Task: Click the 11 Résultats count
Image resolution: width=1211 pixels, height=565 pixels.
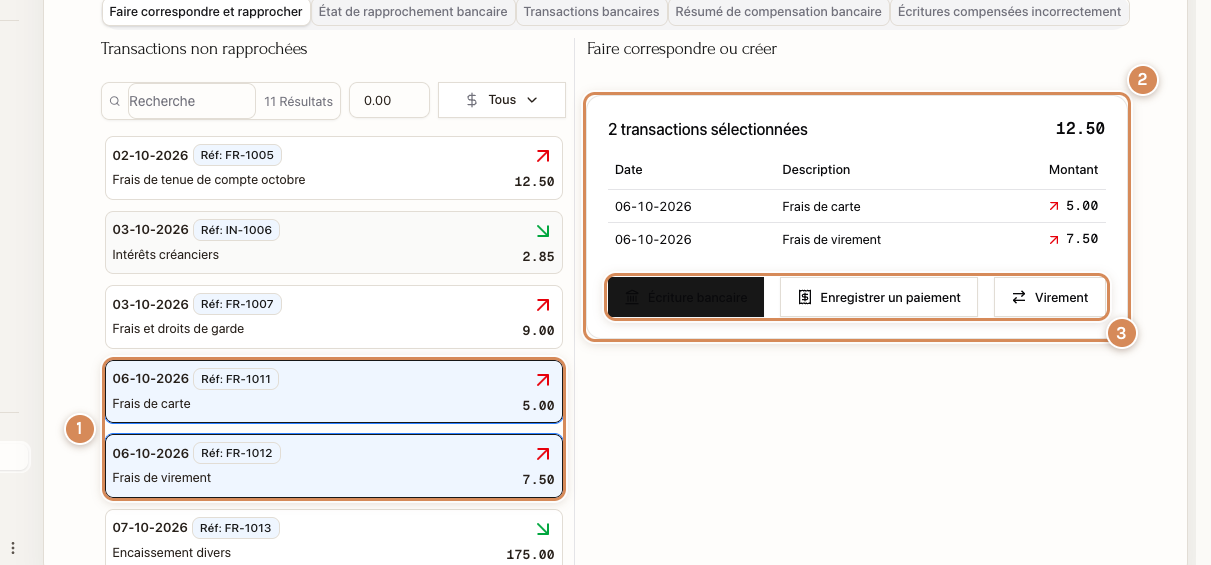Action: point(299,102)
